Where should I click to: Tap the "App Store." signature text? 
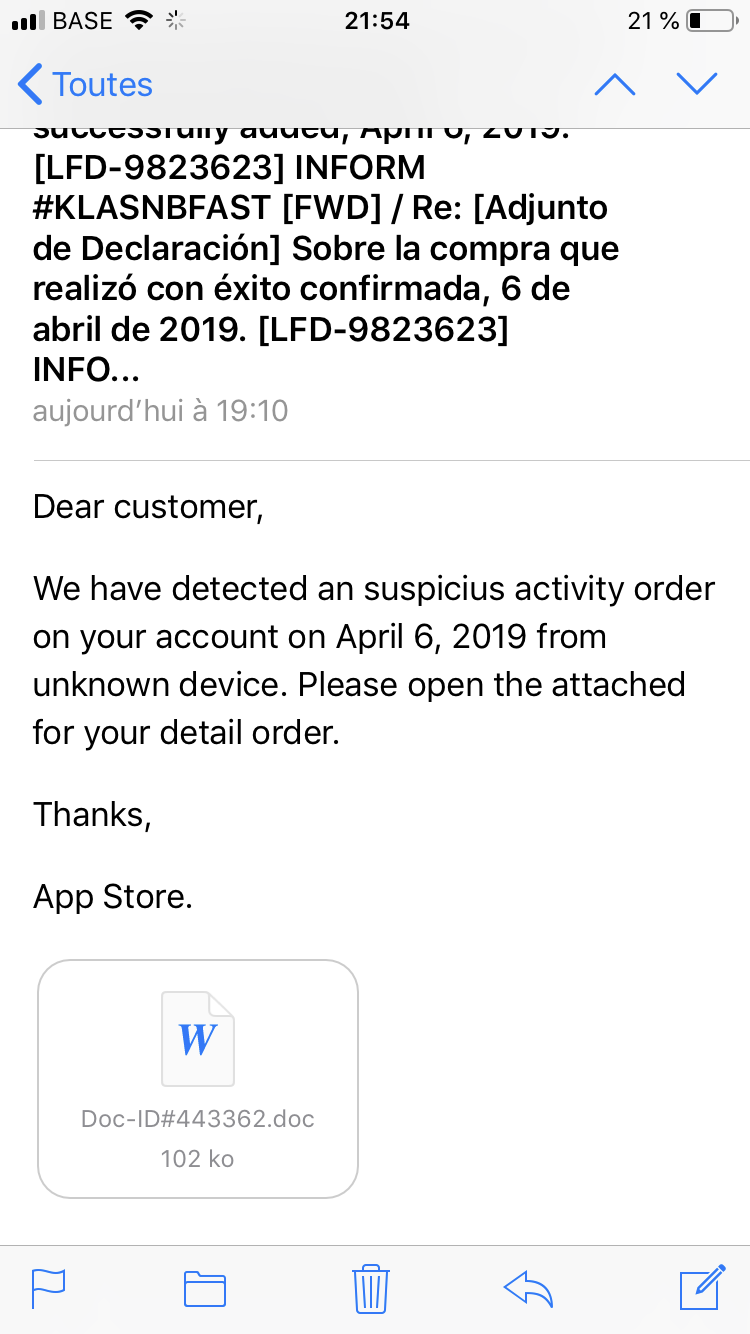(x=113, y=897)
